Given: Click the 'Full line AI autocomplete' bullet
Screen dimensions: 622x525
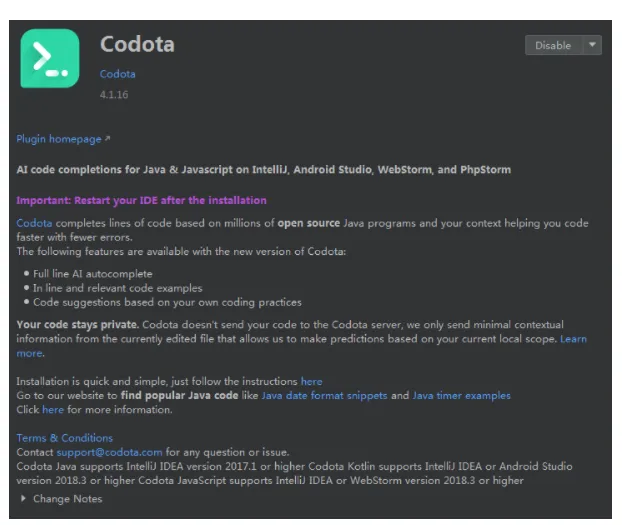Looking at the screenshot, I should (93, 273).
